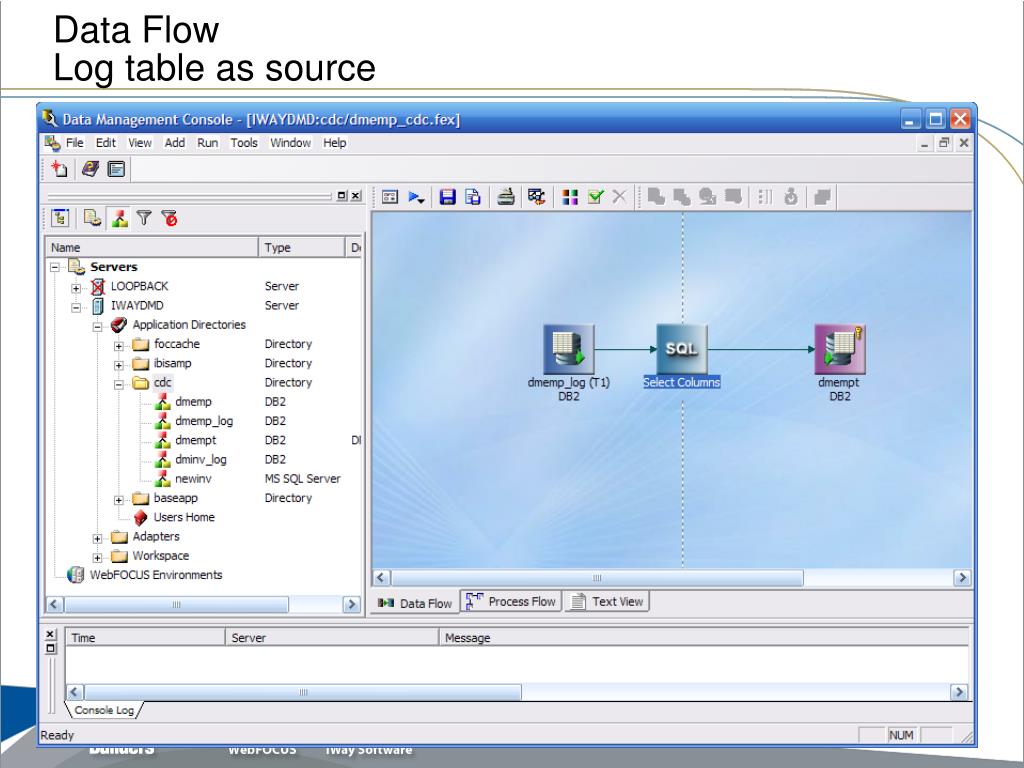Click the canvas horizontal scrollbar left arrow
Viewport: 1024px width, 768px height.
click(381, 578)
